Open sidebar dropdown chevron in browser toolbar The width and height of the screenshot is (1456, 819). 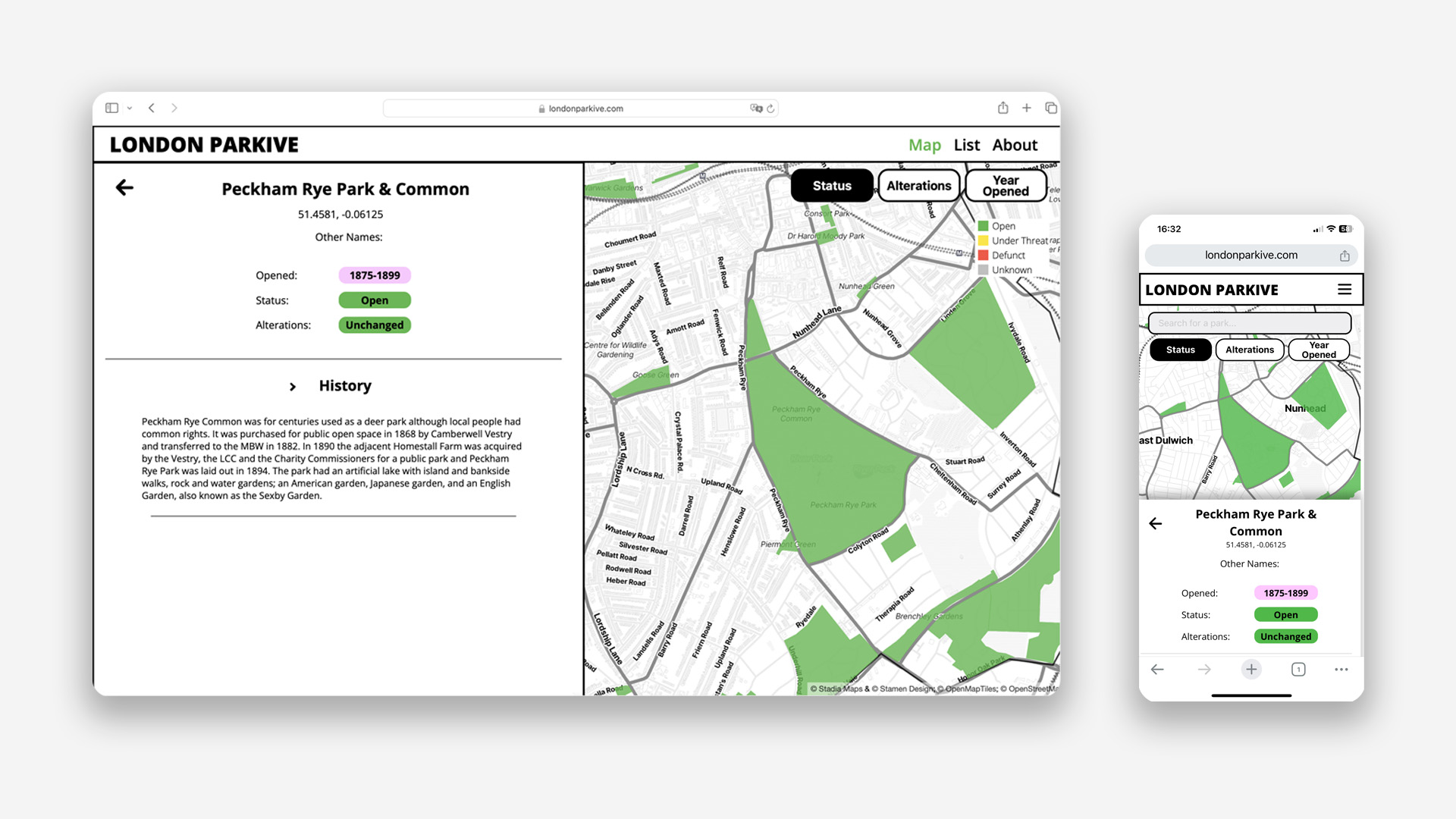point(130,108)
